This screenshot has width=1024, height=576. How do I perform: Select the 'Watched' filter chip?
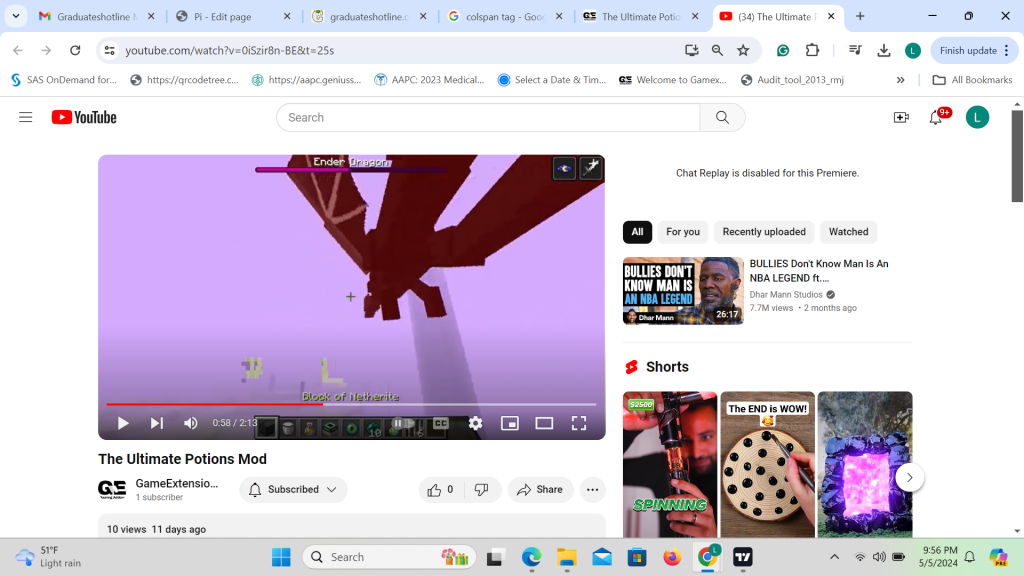pos(848,232)
